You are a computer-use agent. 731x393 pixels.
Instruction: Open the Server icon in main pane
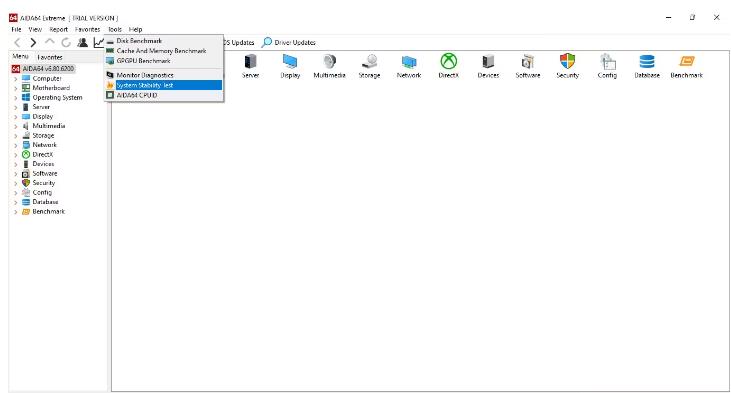pos(250,61)
